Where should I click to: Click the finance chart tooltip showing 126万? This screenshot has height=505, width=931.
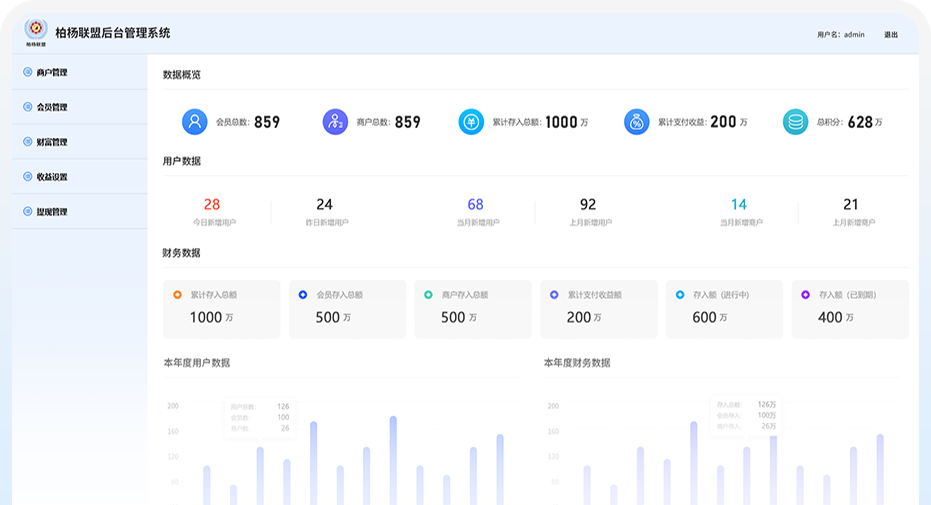point(746,415)
